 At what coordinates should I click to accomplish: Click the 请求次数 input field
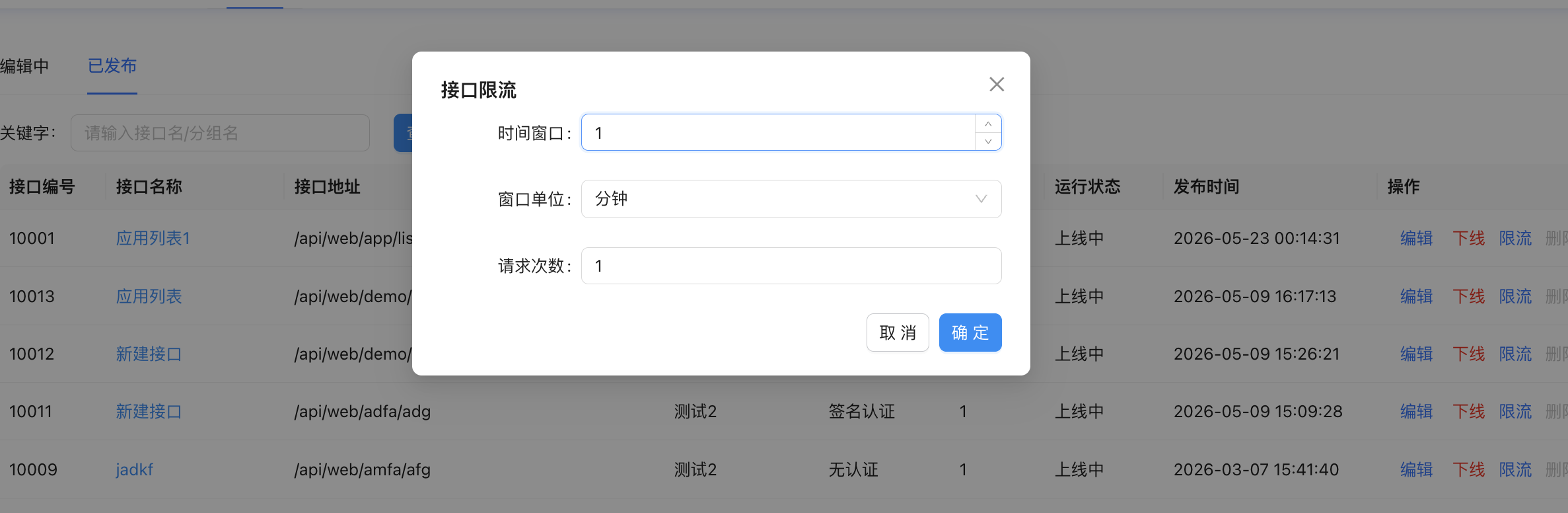click(x=791, y=266)
